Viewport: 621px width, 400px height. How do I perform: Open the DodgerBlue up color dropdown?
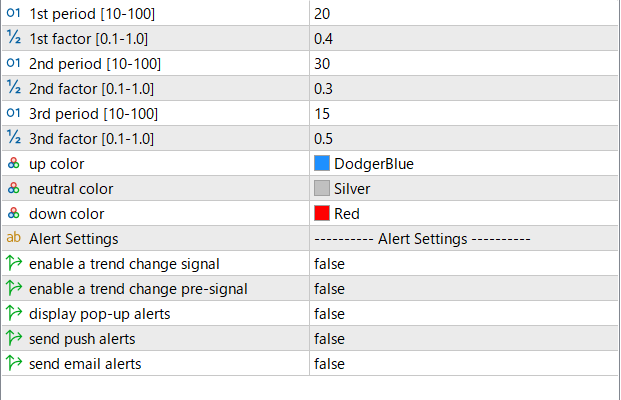click(464, 163)
